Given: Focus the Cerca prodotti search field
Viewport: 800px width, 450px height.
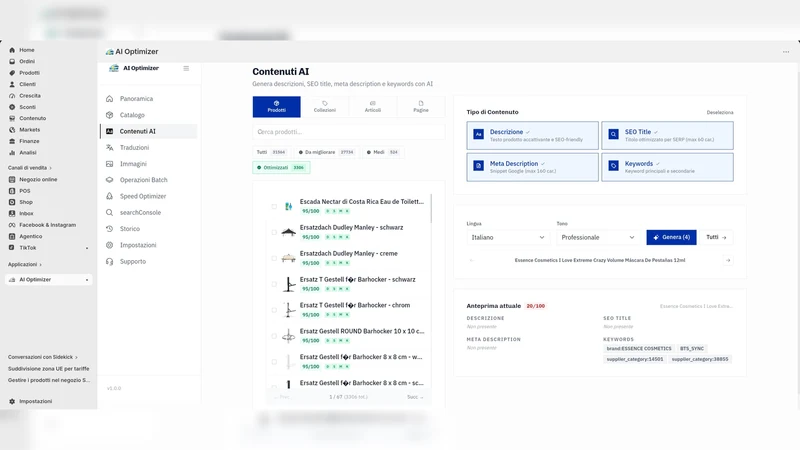Looking at the screenshot, I should point(348,132).
